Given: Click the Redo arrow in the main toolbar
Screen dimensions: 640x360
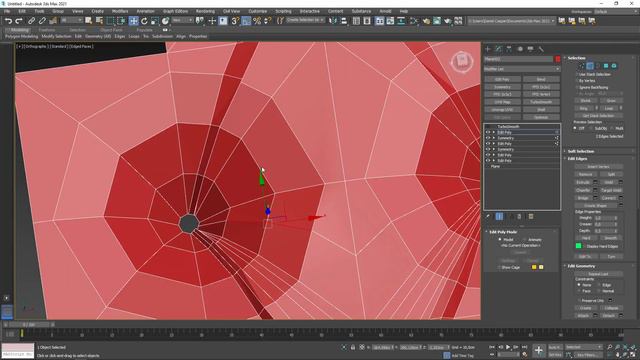Looking at the screenshot, I should click(x=19, y=21).
